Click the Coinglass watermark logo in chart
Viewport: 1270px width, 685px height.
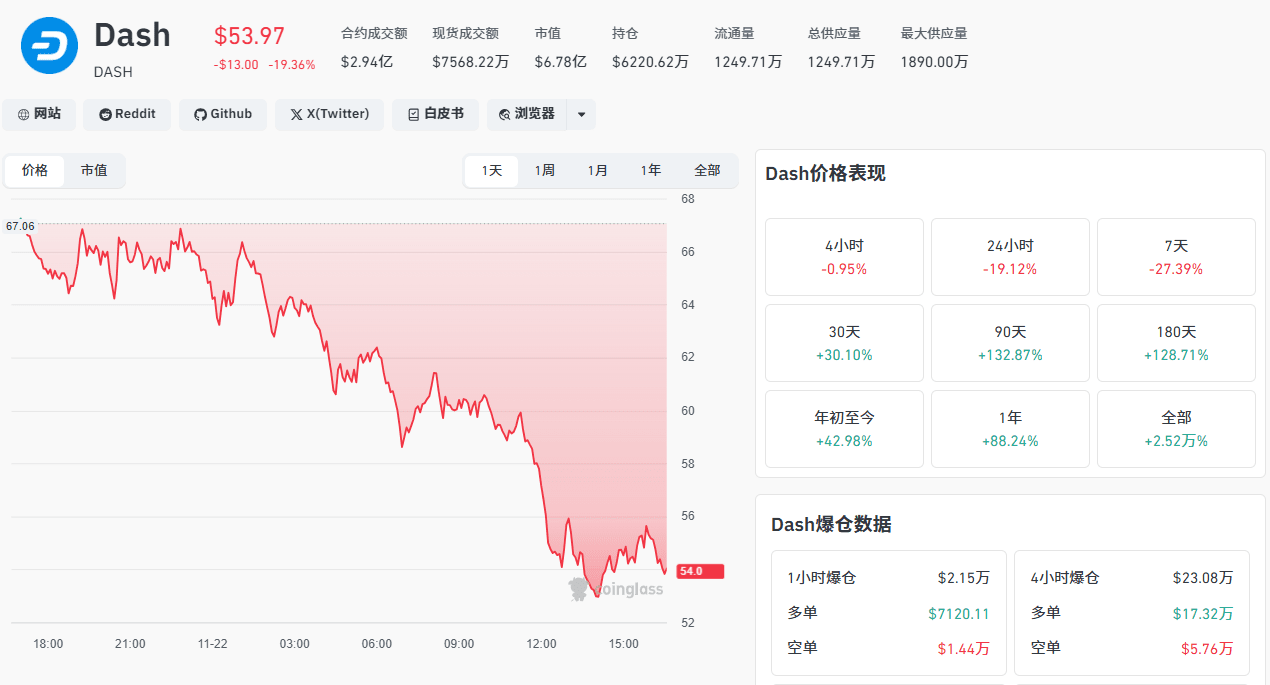[x=616, y=589]
